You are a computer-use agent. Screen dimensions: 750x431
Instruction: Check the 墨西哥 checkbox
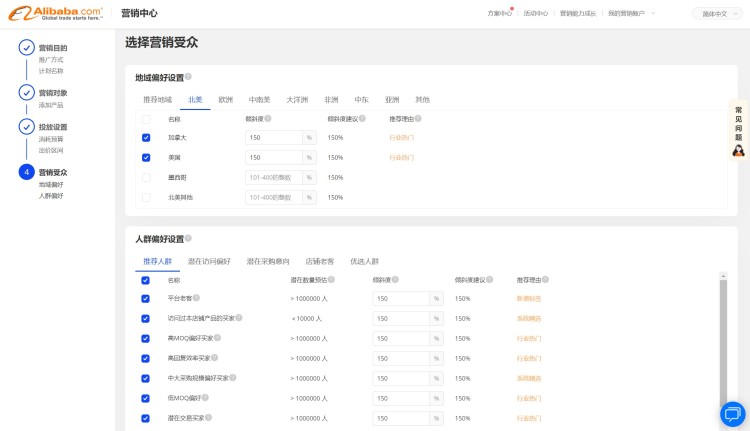click(x=146, y=177)
